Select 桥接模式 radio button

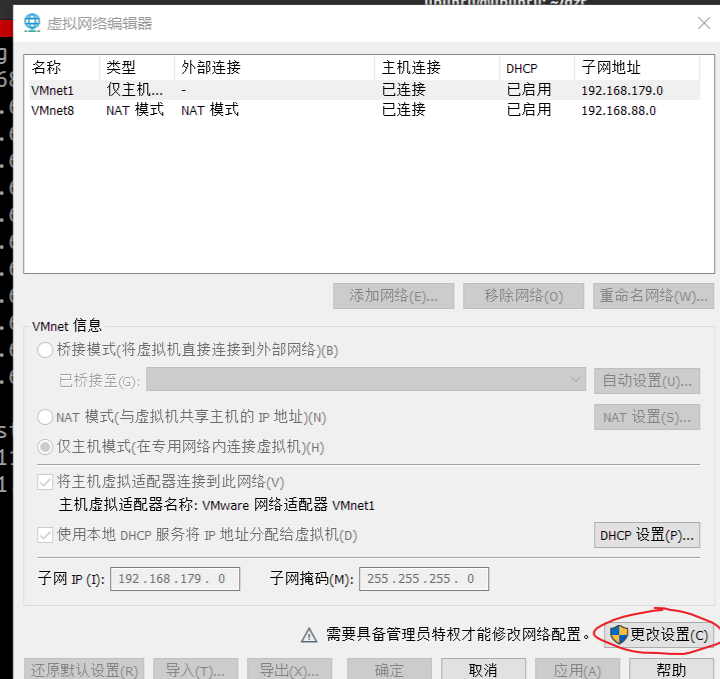pyautogui.click(x=45, y=350)
